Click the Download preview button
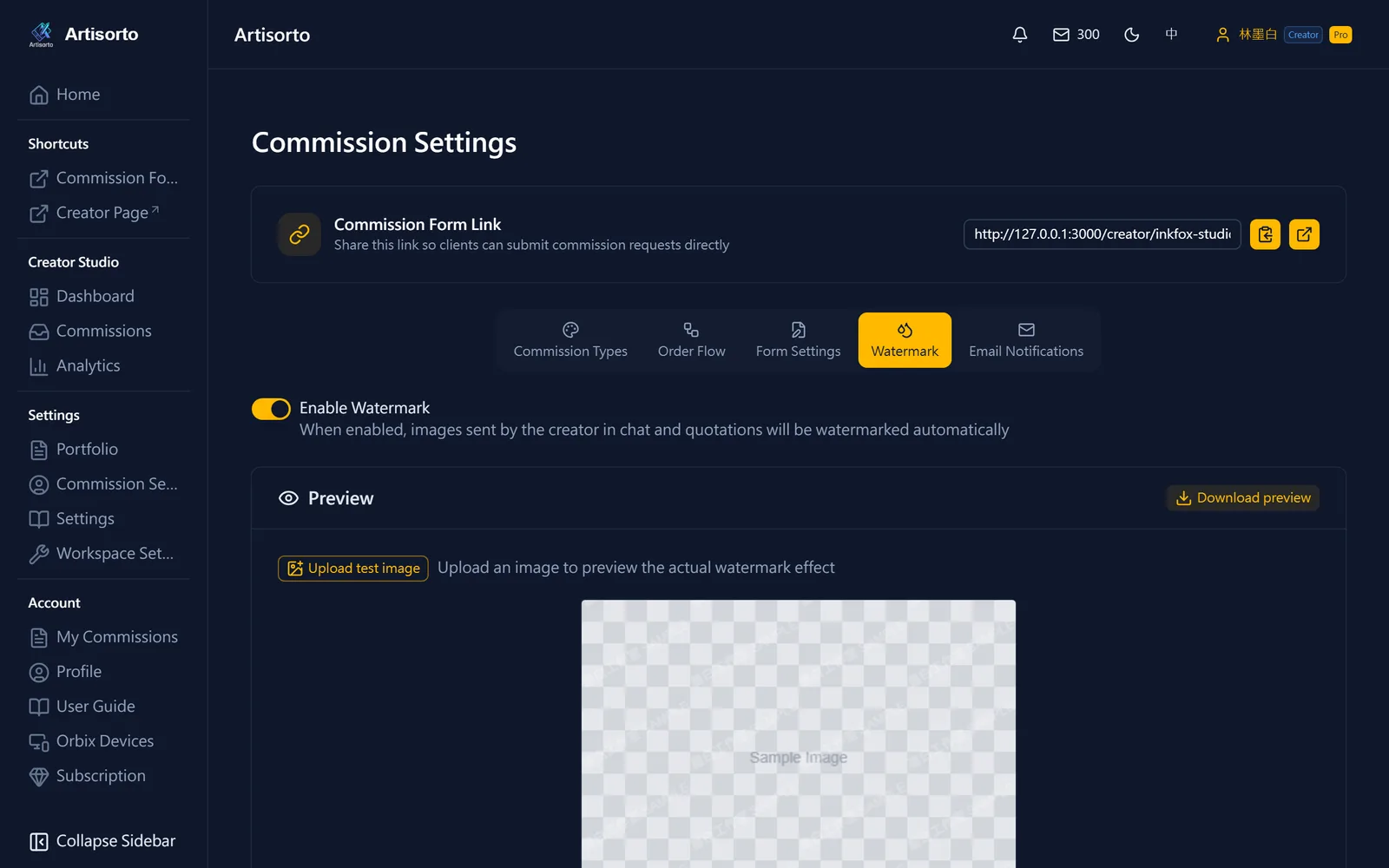 pos(1243,498)
